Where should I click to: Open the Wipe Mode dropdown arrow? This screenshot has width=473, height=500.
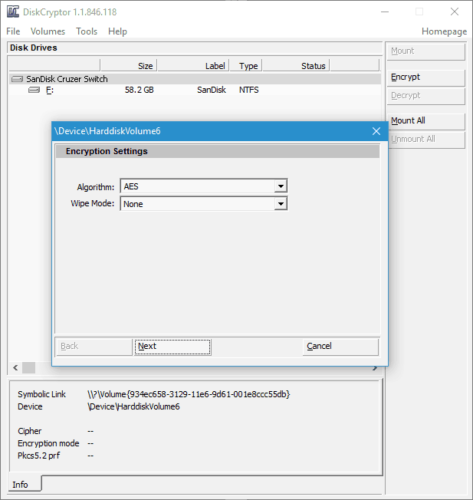tap(281, 204)
